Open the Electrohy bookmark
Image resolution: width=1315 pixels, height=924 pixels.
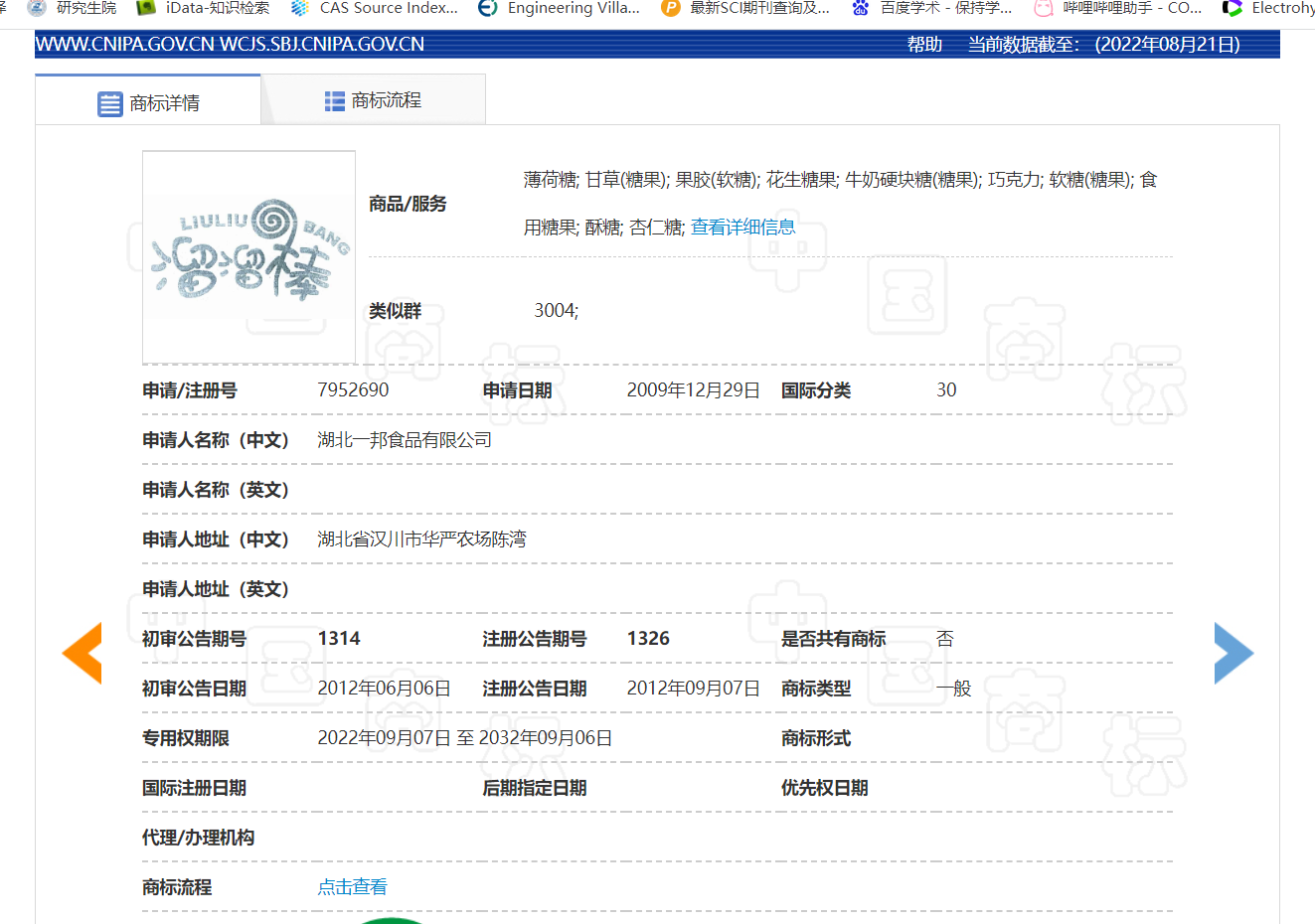tap(1269, 8)
